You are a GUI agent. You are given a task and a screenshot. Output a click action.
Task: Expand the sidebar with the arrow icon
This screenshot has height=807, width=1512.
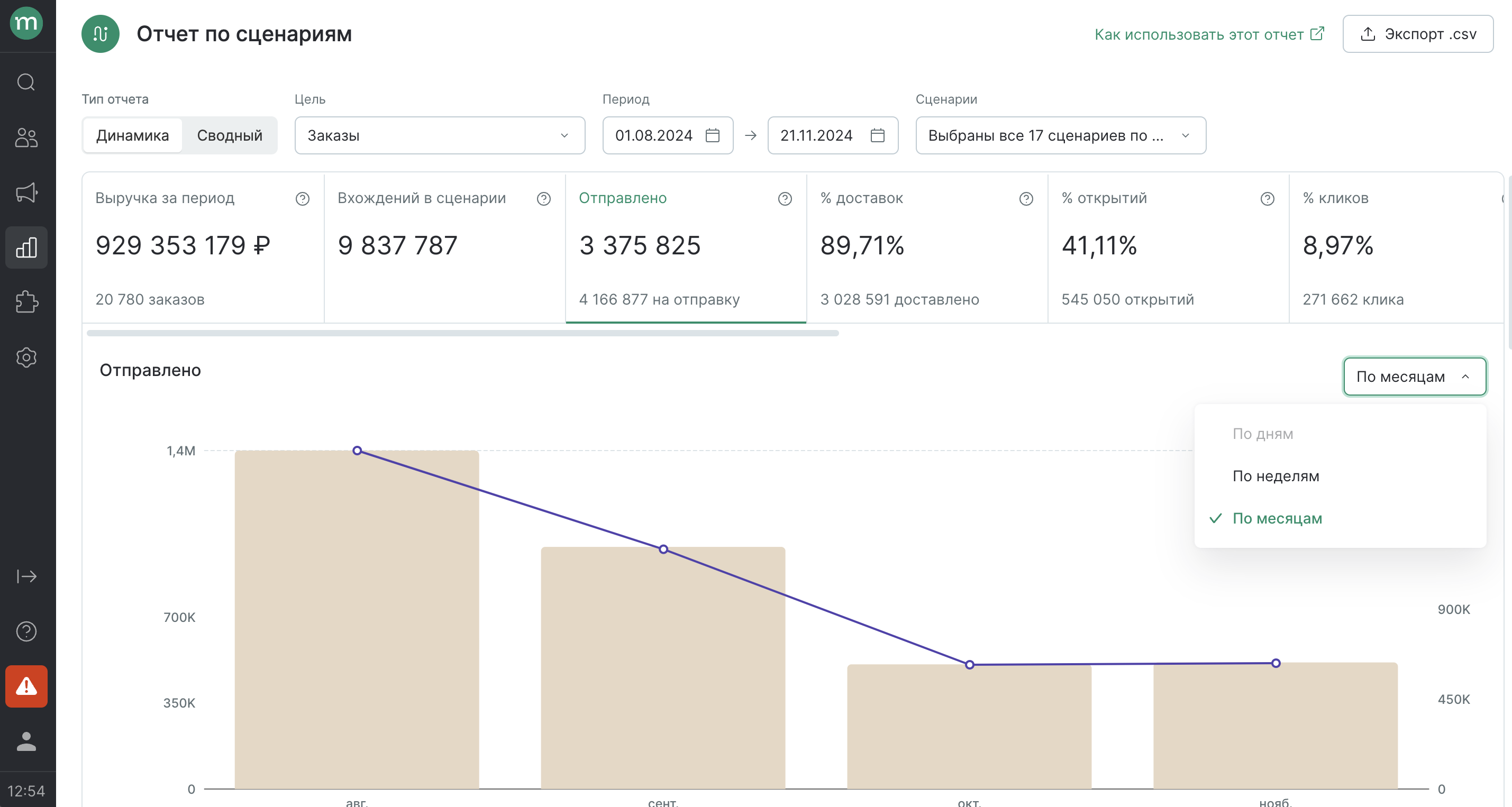coord(26,576)
